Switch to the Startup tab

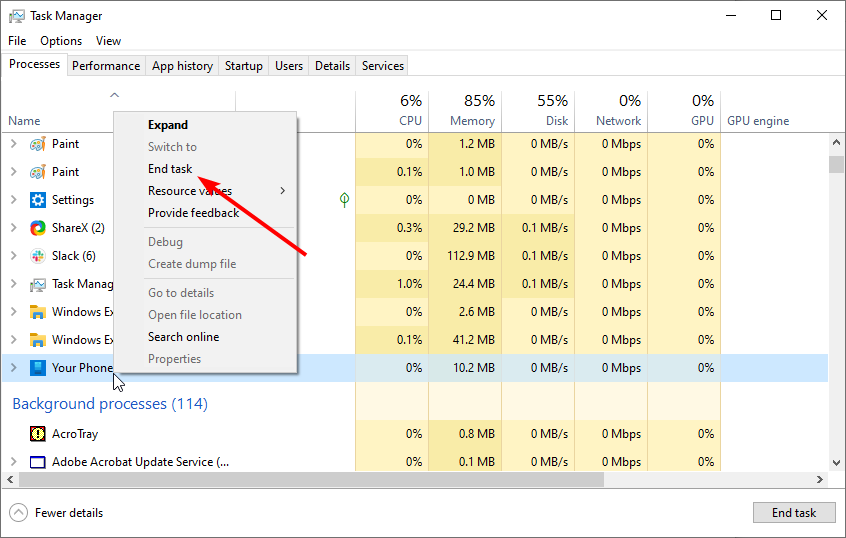(x=244, y=66)
